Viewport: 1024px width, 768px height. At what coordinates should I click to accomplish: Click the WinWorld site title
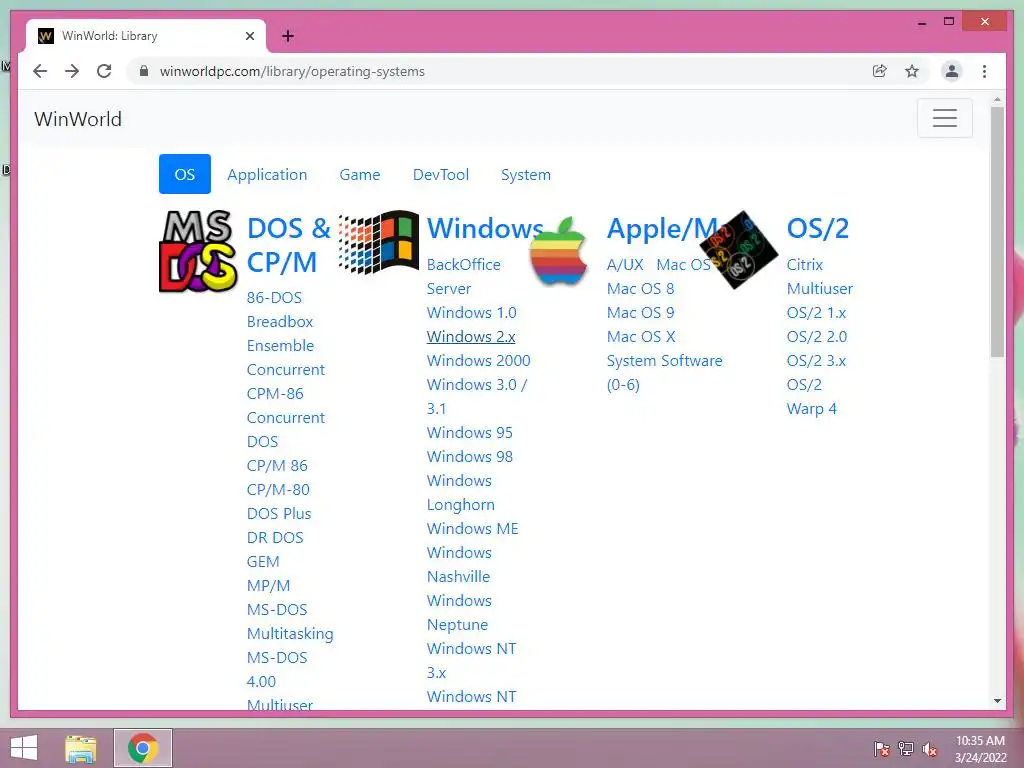78,119
